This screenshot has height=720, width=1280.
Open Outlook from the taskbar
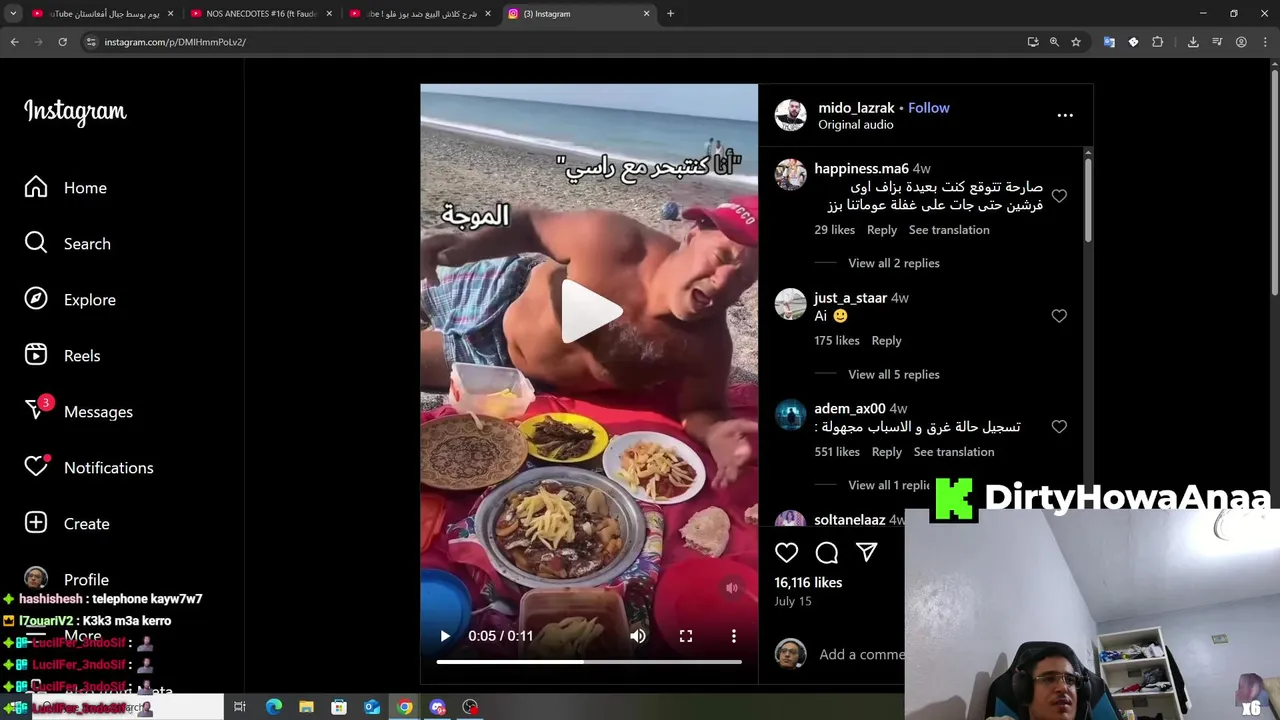point(372,707)
